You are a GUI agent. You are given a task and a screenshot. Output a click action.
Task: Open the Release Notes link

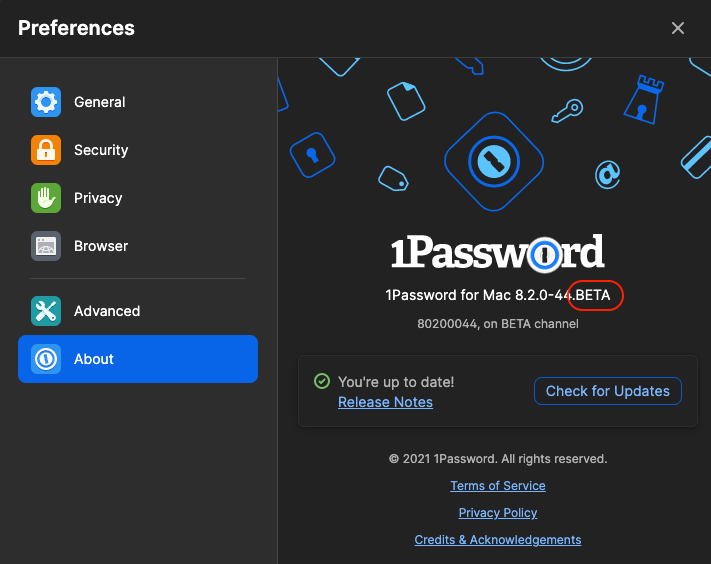coord(385,402)
